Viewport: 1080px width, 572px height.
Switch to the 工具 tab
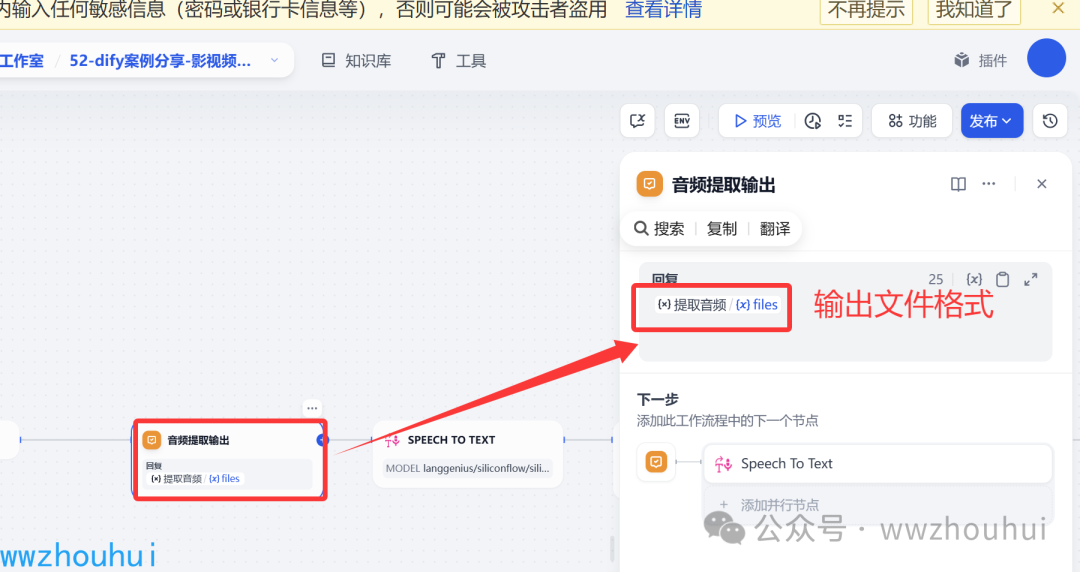pos(459,61)
